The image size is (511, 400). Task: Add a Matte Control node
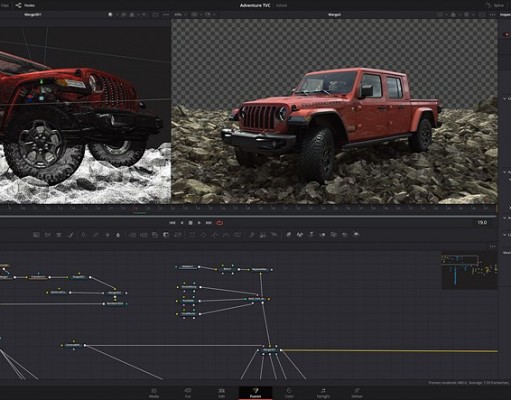pyautogui.click(x=155, y=235)
